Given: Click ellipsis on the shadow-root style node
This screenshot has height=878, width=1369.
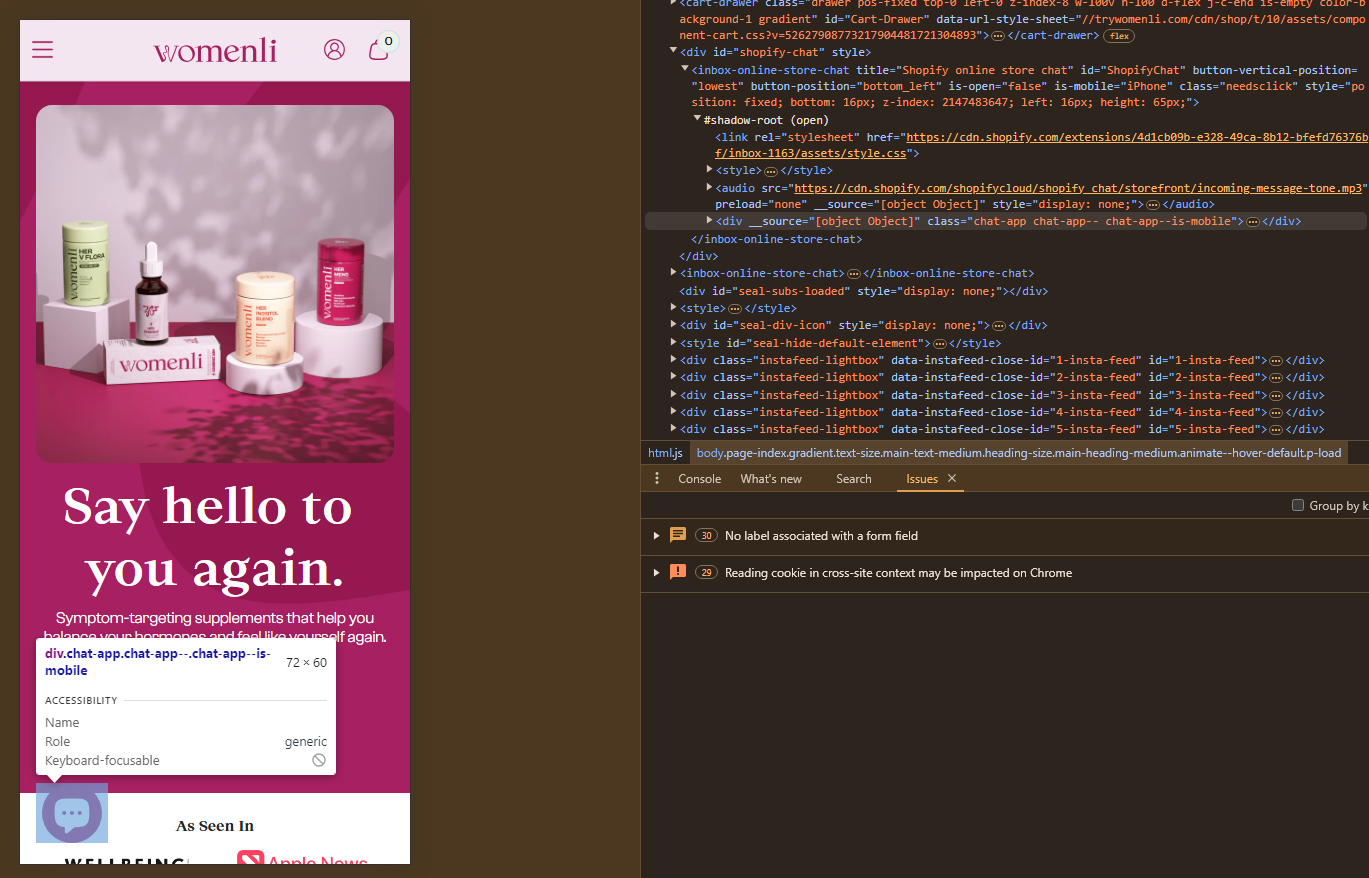Looking at the screenshot, I should 771,171.
